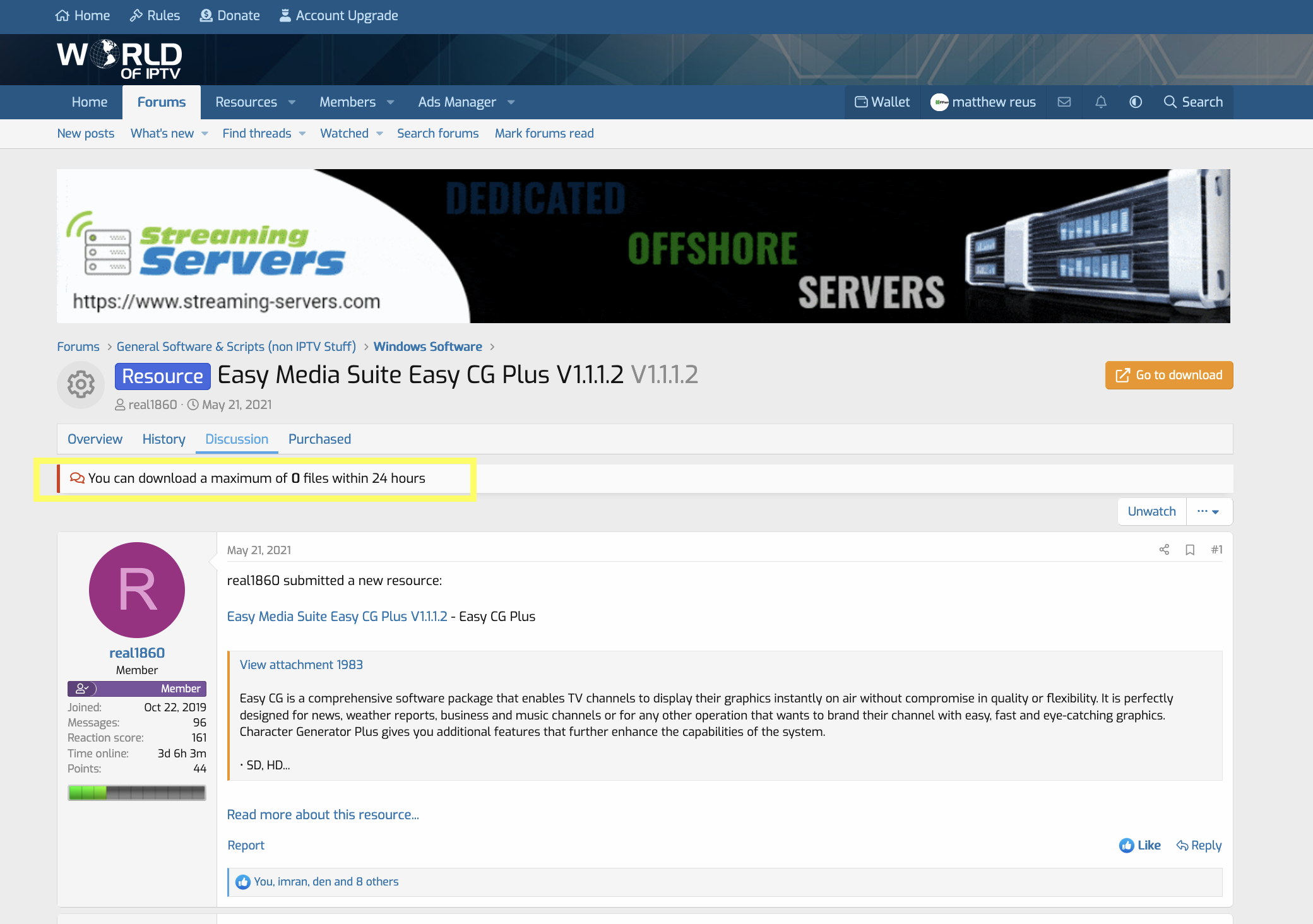The image size is (1313, 924).
Task: Click Read more about this resource
Action: (323, 814)
